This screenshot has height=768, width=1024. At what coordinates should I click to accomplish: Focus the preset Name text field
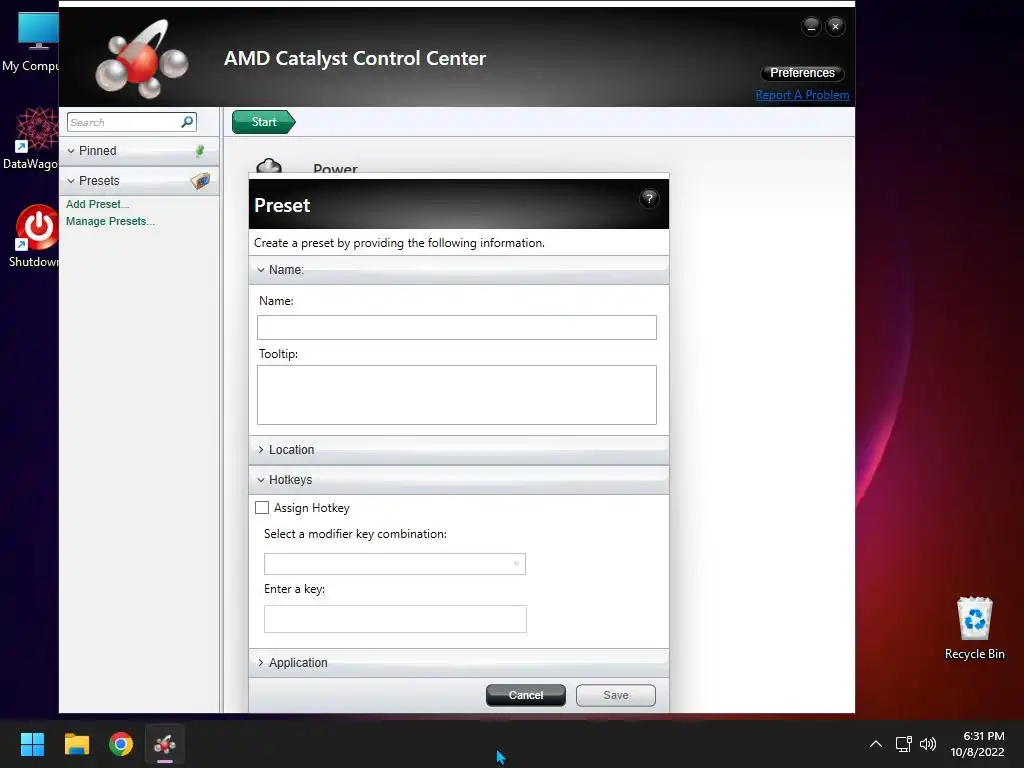(x=456, y=328)
